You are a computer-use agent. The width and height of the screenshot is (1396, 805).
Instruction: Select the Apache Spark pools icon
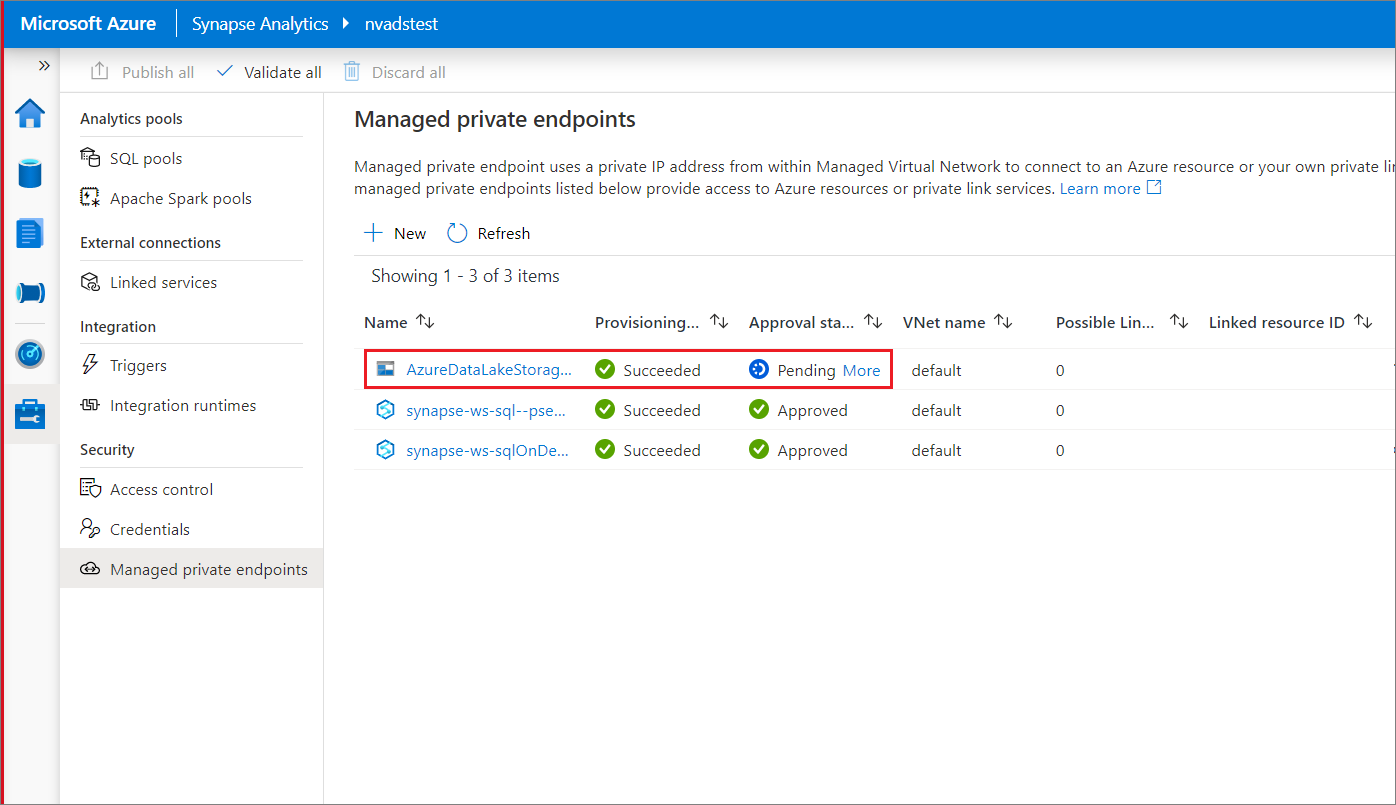[x=89, y=197]
